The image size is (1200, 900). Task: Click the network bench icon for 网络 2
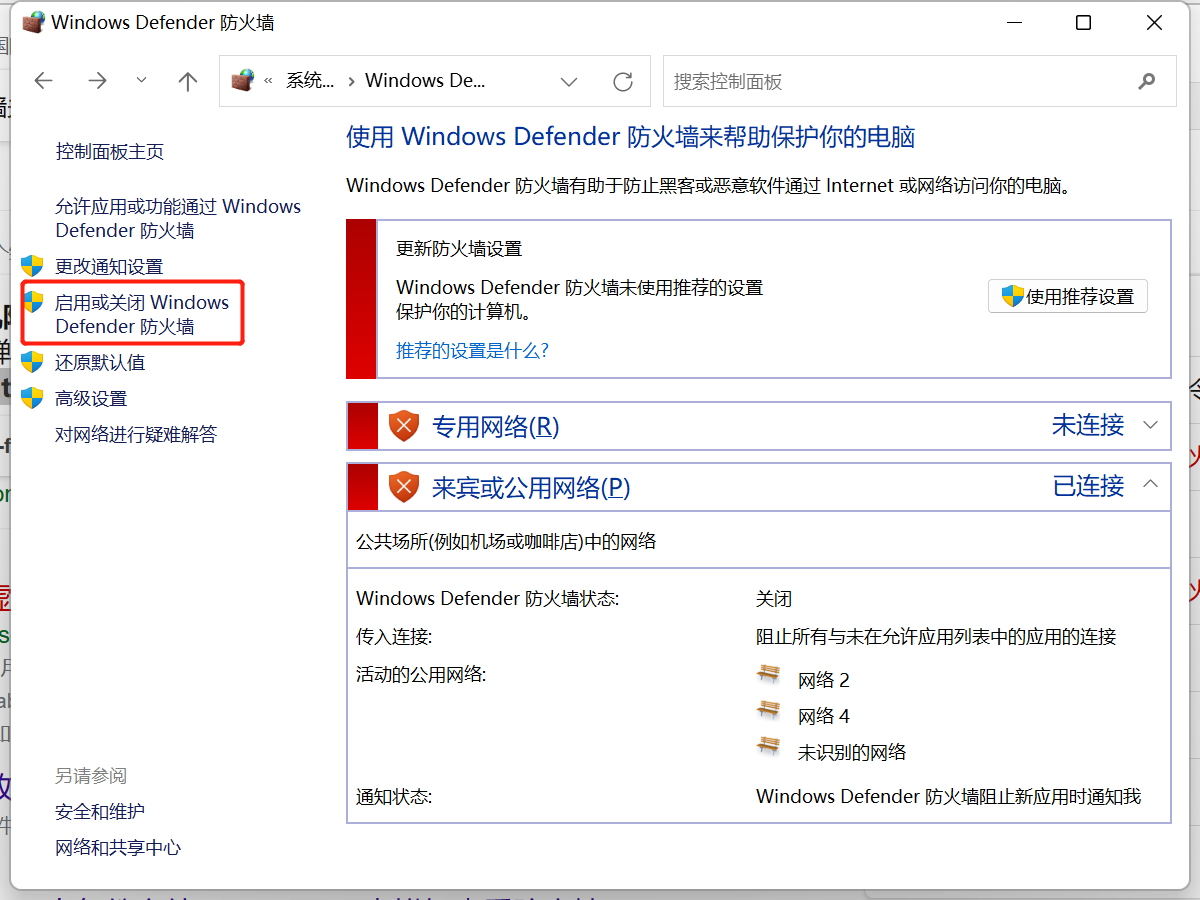[x=769, y=675]
